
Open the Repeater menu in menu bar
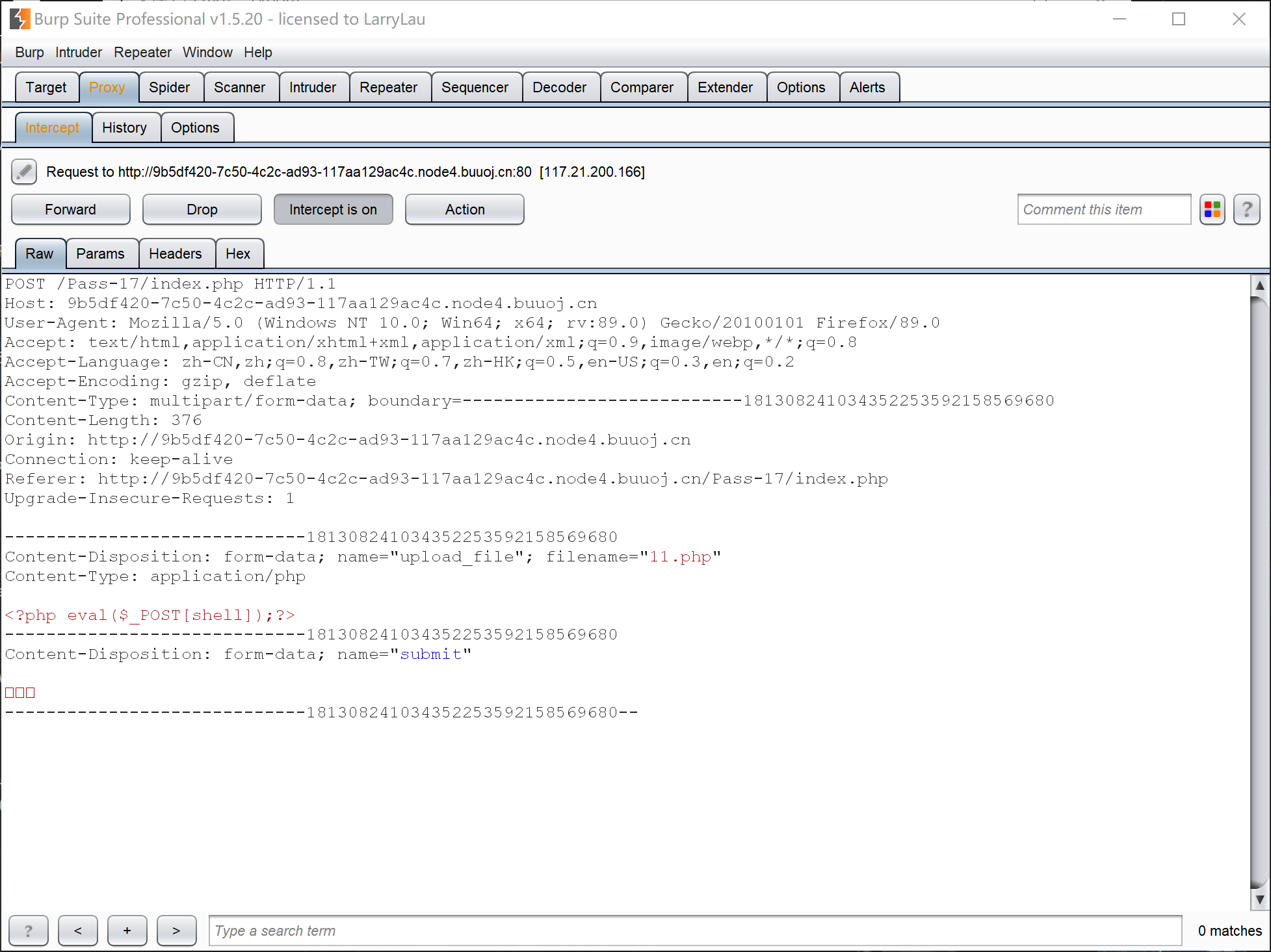tap(142, 52)
